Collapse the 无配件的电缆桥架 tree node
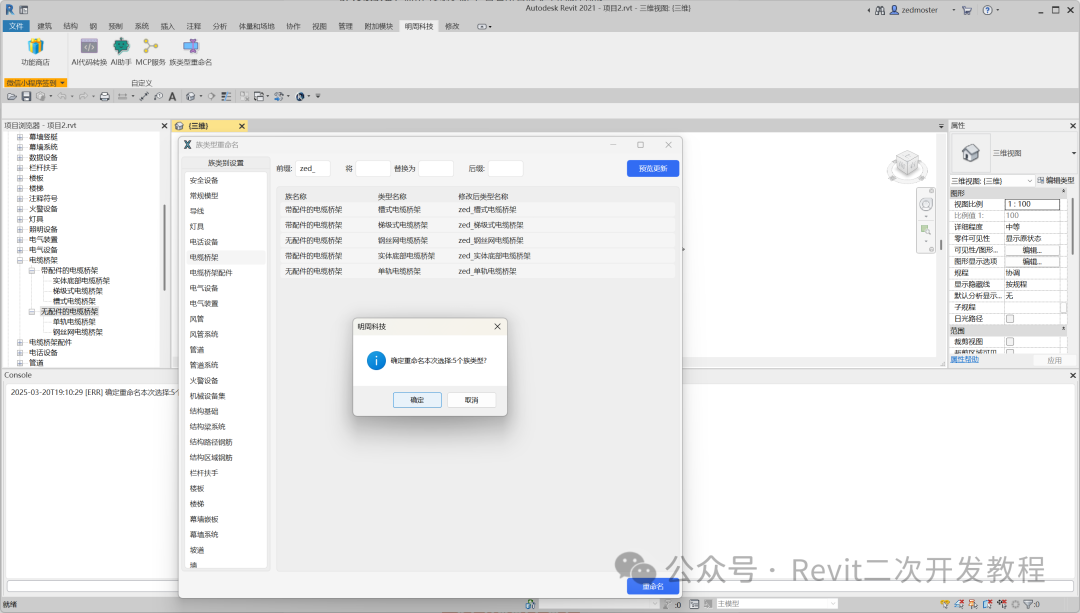 [32, 312]
